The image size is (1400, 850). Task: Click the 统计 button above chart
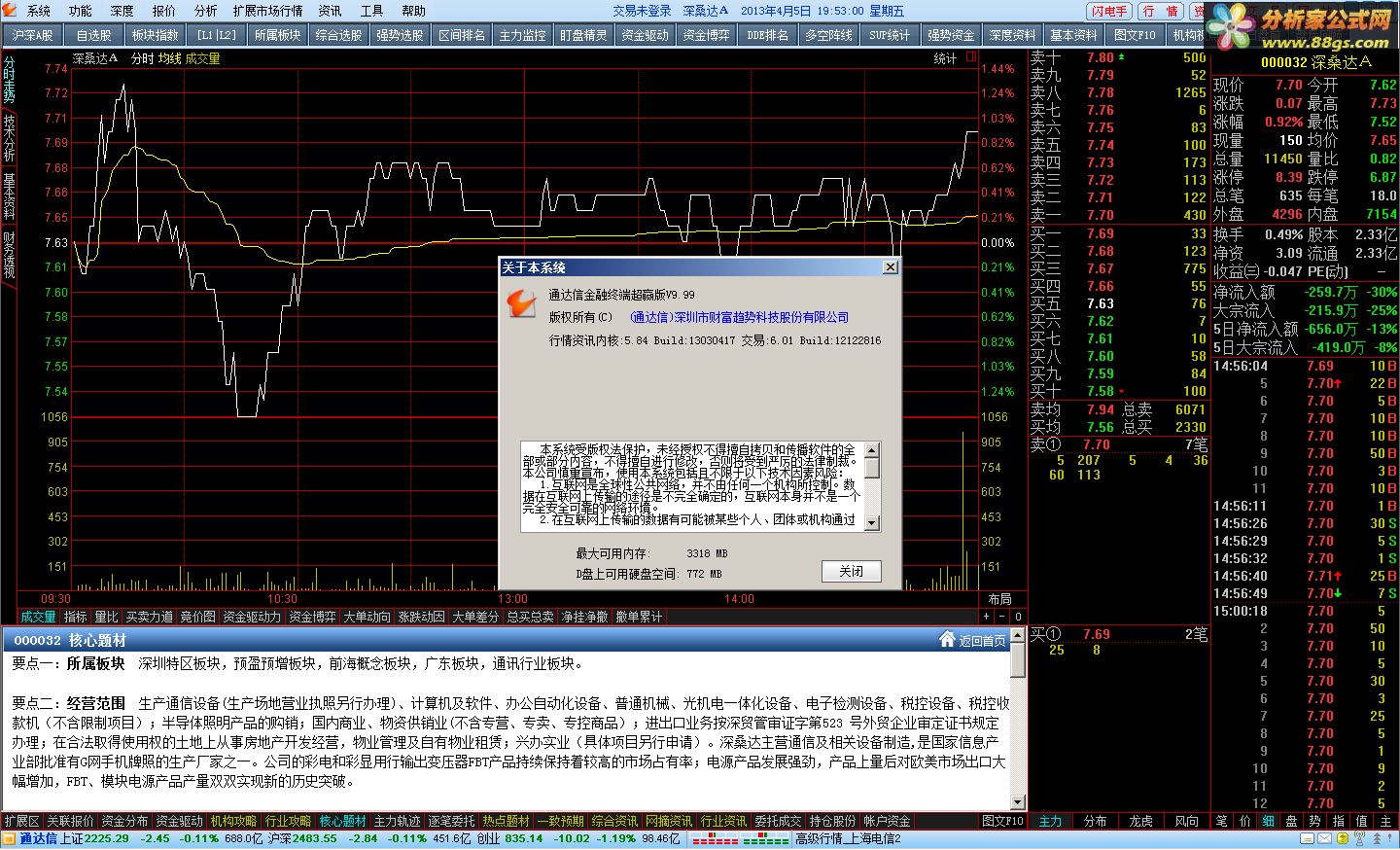pyautogui.click(x=945, y=58)
